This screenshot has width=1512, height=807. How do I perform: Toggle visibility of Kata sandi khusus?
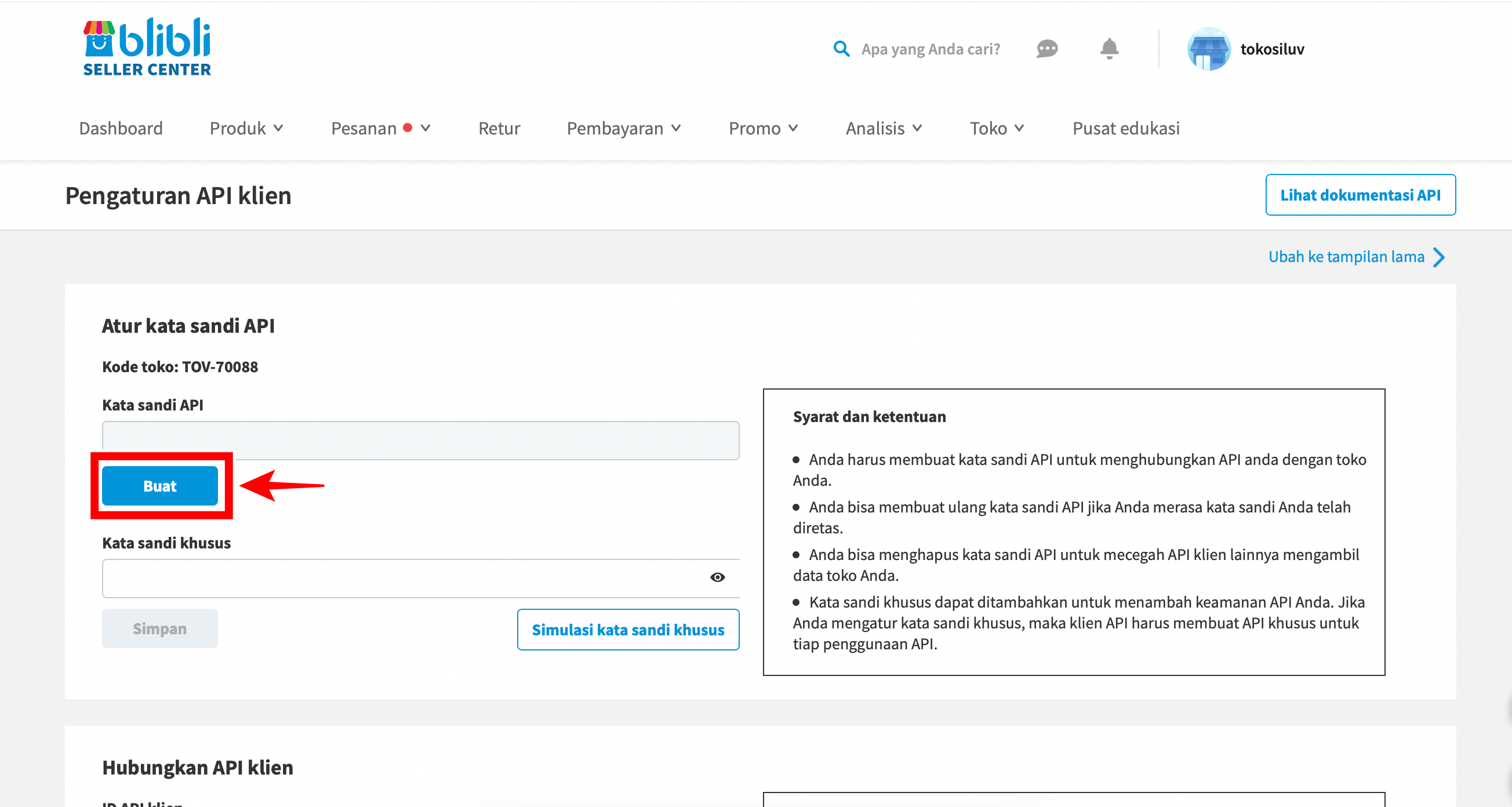(x=717, y=577)
